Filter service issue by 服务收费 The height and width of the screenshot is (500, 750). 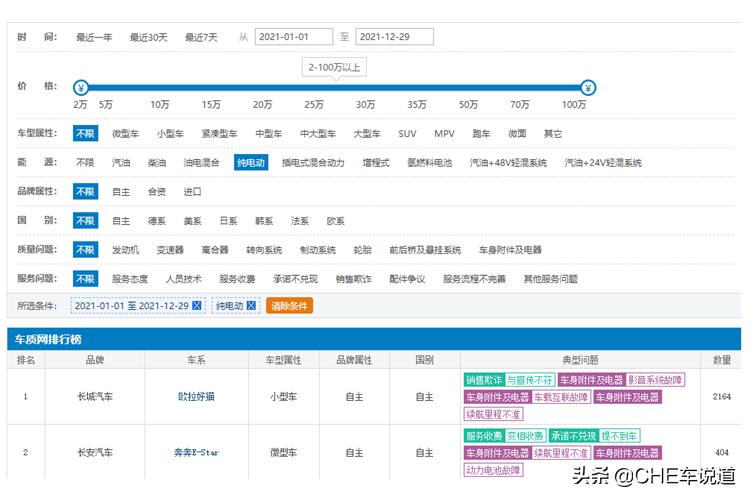(x=237, y=279)
